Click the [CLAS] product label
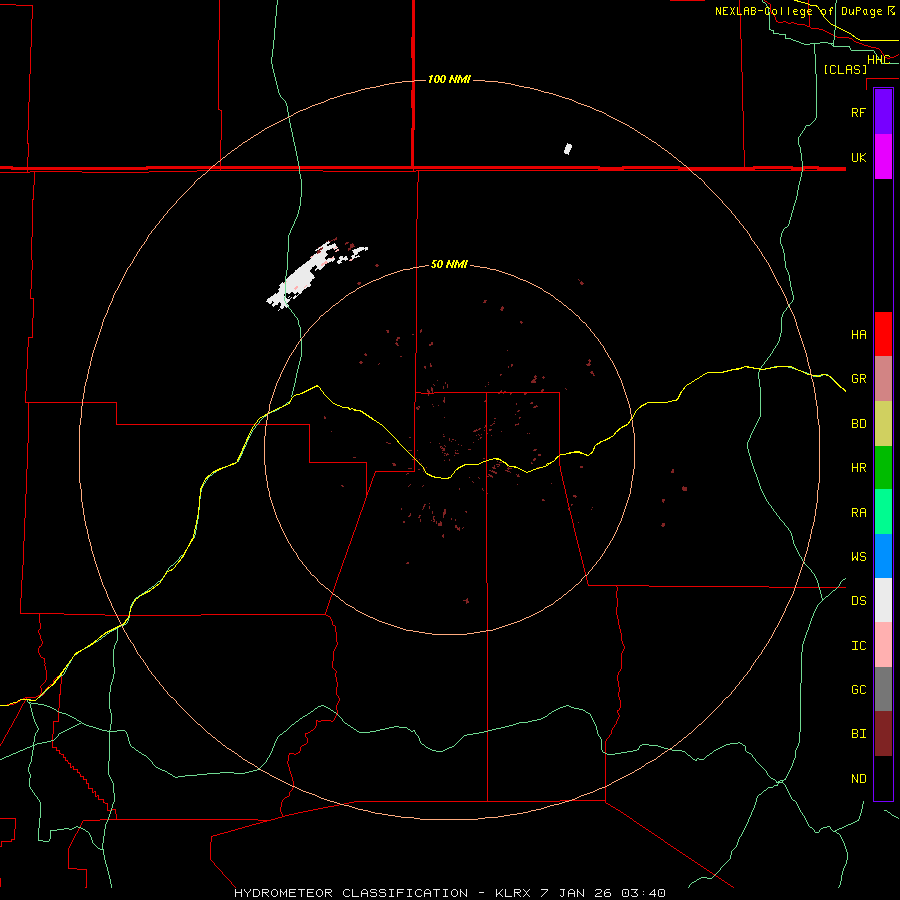The image size is (900, 900). (845, 69)
